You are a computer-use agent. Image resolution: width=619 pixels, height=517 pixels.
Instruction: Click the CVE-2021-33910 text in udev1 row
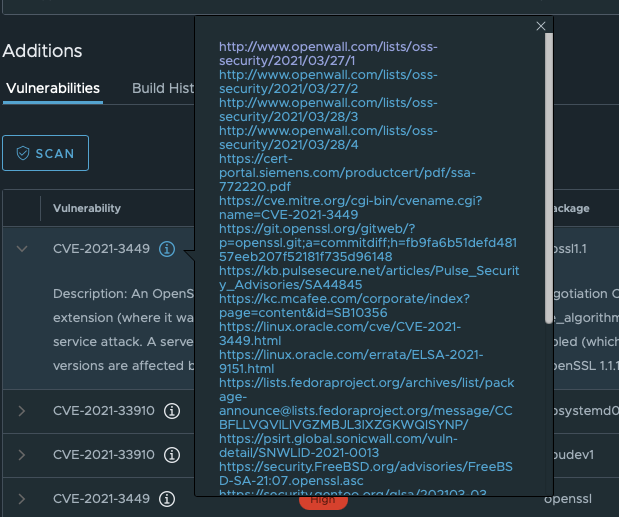pyautogui.click(x=104, y=455)
